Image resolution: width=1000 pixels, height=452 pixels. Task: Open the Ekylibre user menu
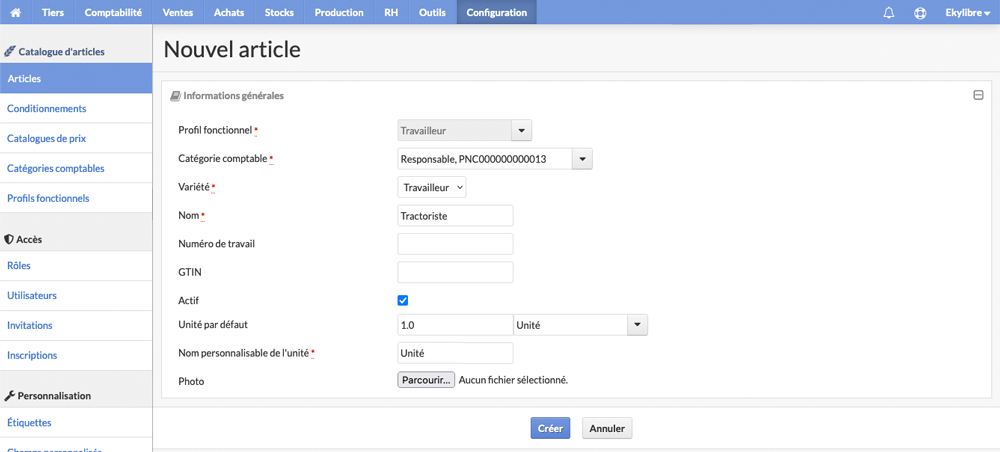click(x=967, y=13)
